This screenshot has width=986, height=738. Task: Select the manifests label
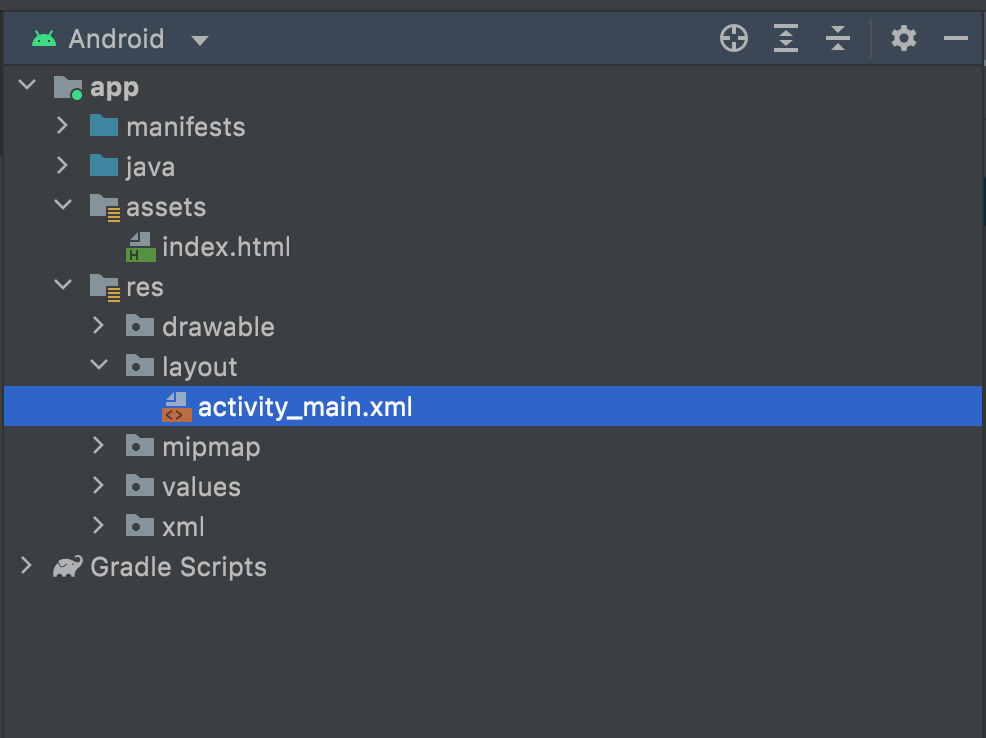pos(186,127)
